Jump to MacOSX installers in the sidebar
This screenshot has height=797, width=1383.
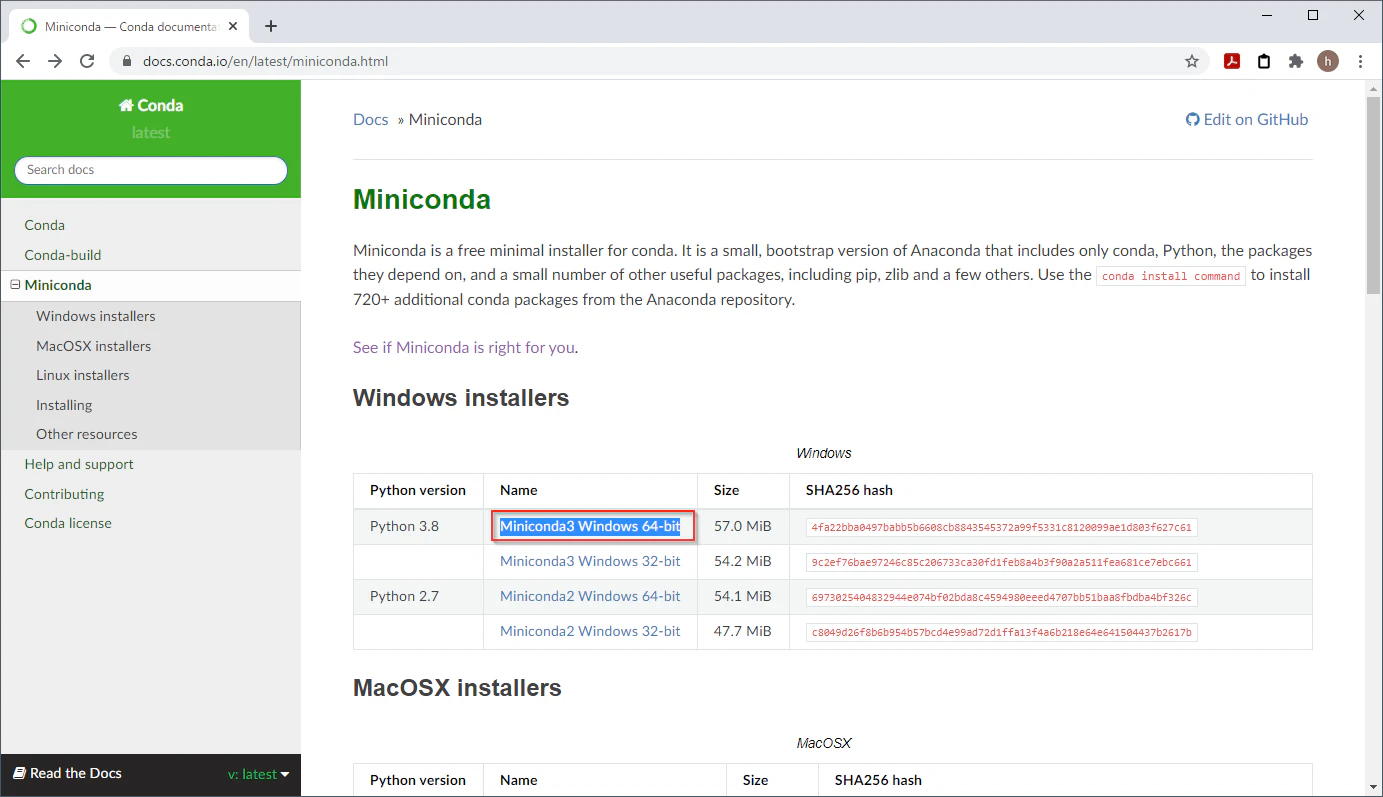coord(94,346)
